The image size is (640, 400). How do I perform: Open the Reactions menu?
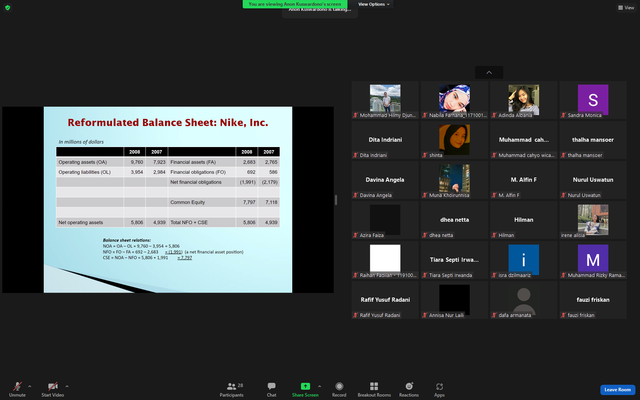tap(409, 389)
